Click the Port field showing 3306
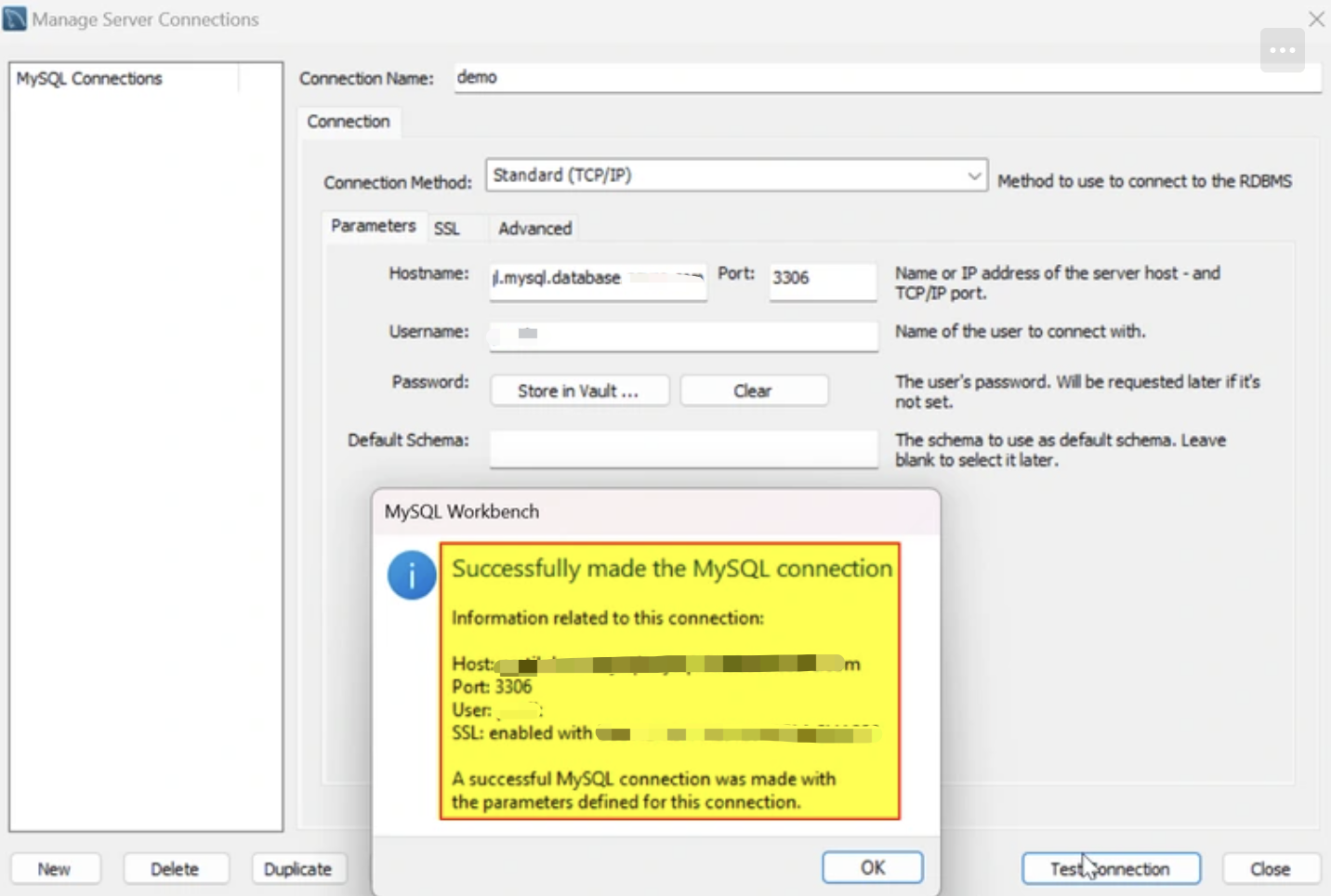Image resolution: width=1331 pixels, height=896 pixels. [823, 281]
